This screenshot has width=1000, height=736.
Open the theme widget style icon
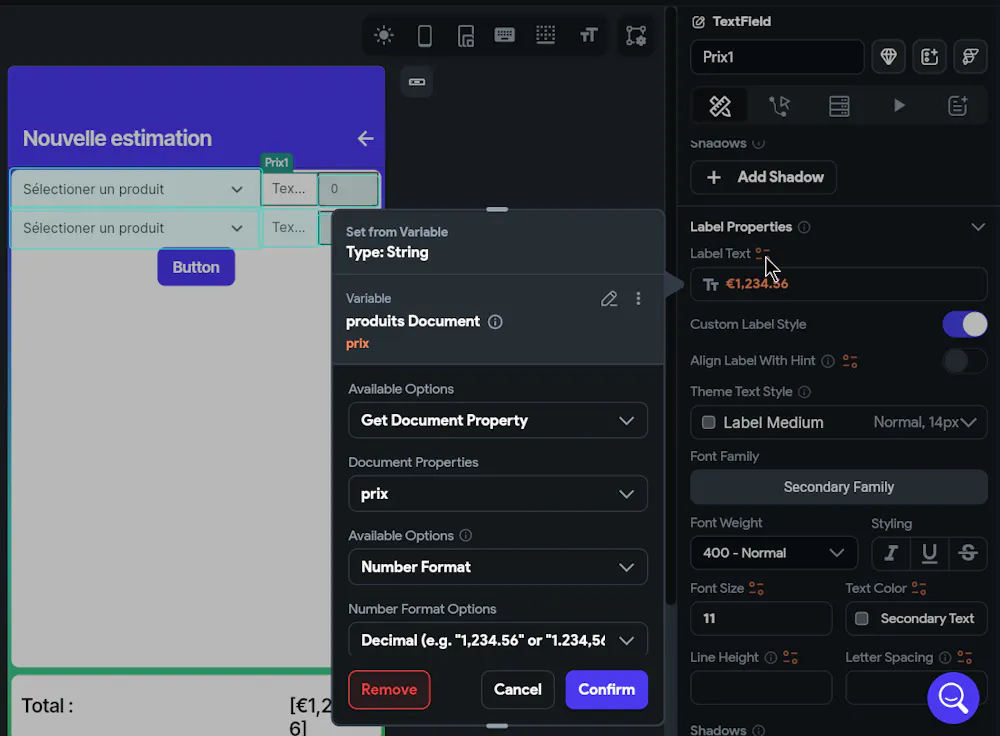(x=971, y=57)
